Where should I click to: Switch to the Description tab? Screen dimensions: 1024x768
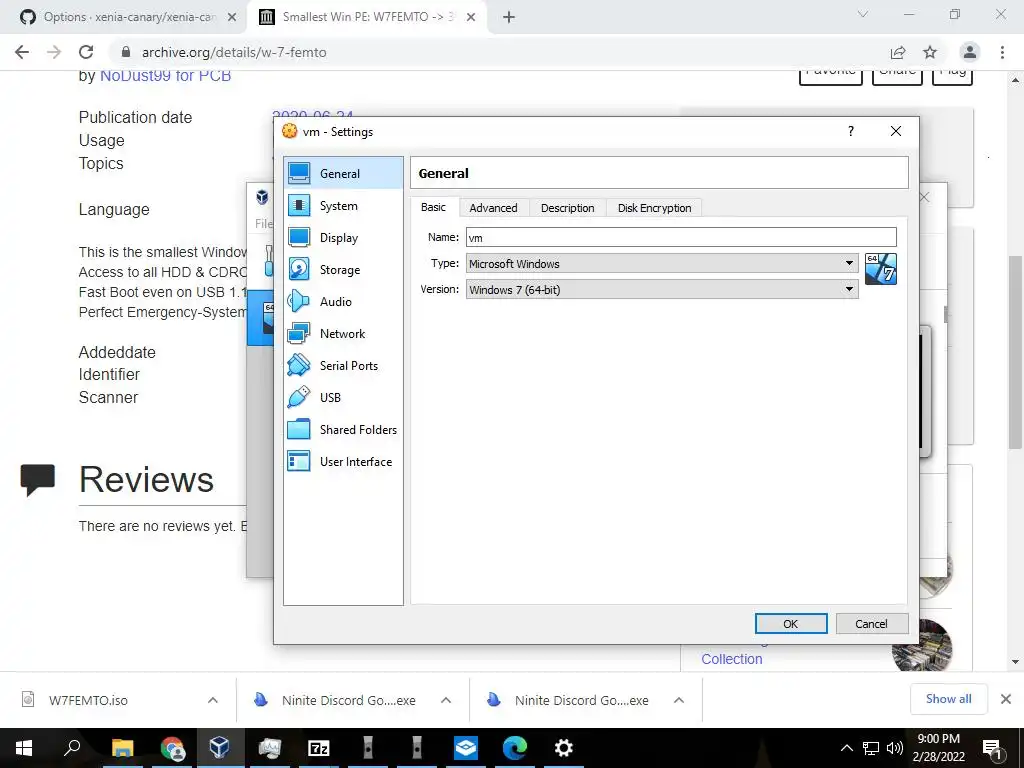(x=568, y=208)
